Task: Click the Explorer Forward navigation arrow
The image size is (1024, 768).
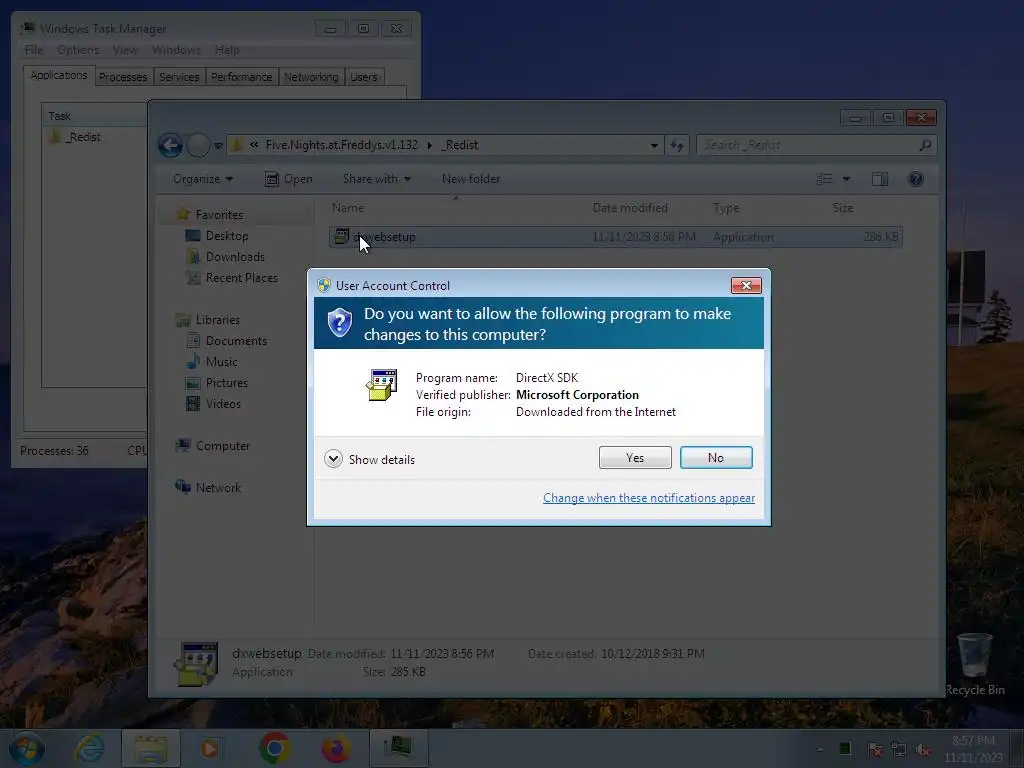Action: 198,145
